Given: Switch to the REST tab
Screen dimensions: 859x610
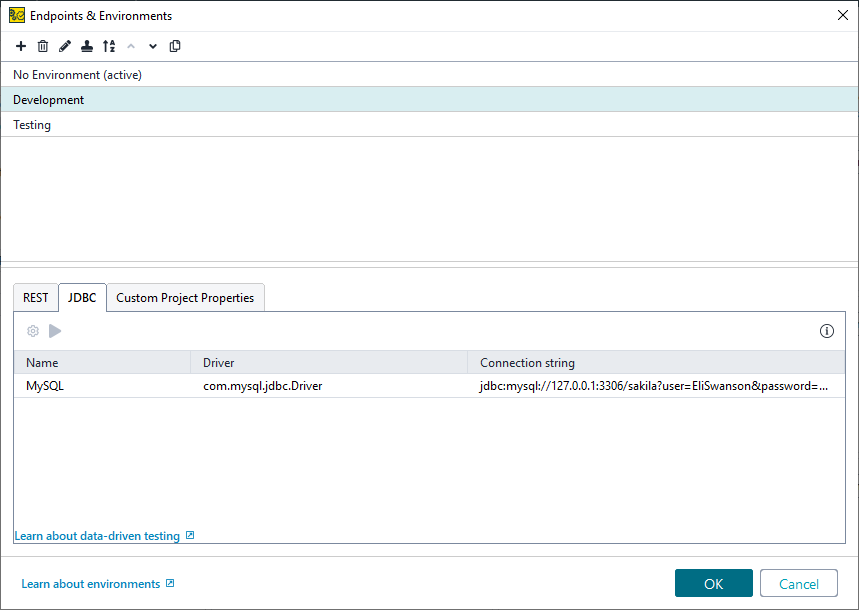Looking at the screenshot, I should point(35,297).
